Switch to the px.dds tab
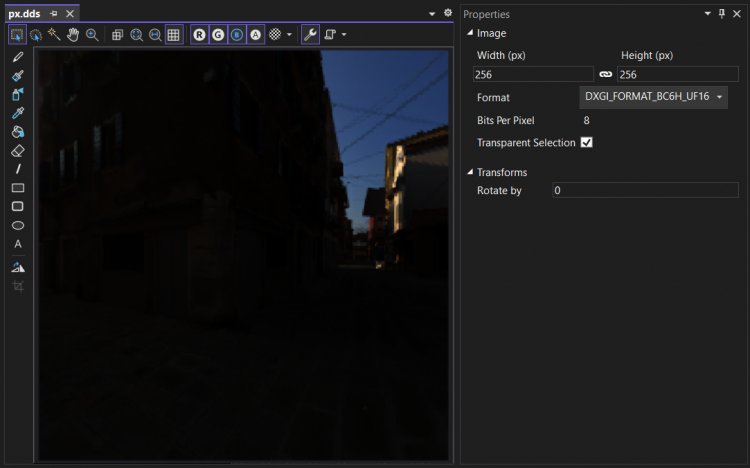Screen dimensions: 750x468 point(23,14)
